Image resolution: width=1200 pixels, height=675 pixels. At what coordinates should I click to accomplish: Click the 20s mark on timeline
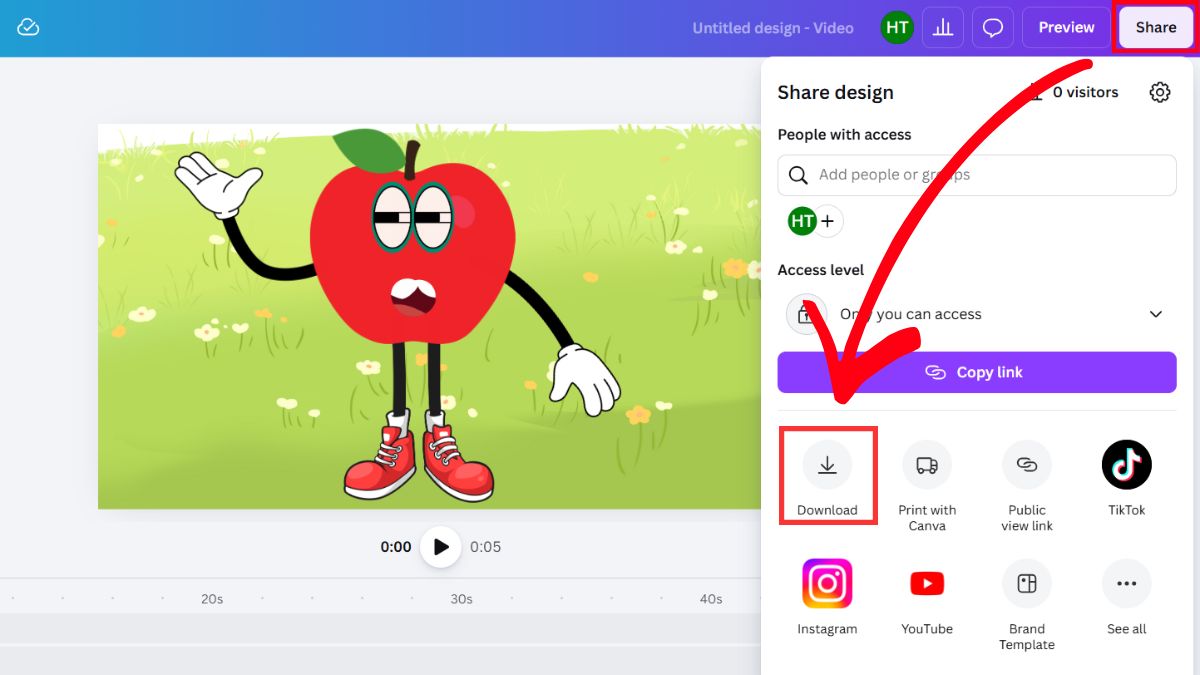(x=212, y=599)
